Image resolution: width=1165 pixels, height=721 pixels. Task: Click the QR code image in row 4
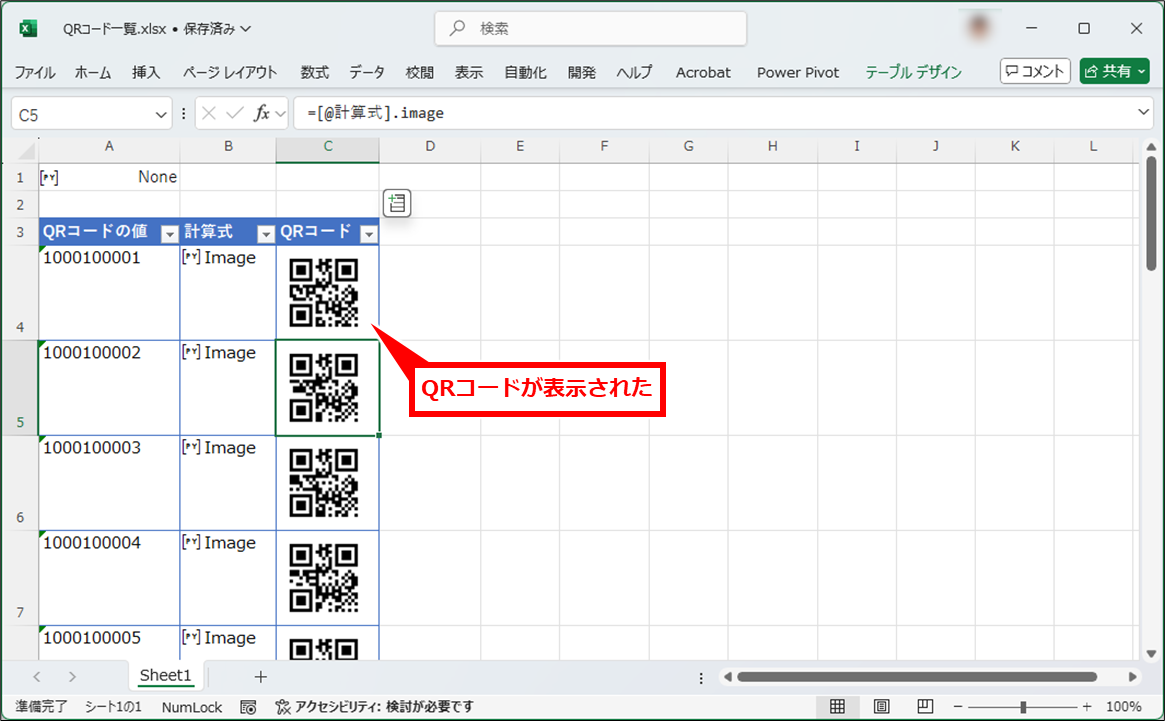(x=324, y=293)
